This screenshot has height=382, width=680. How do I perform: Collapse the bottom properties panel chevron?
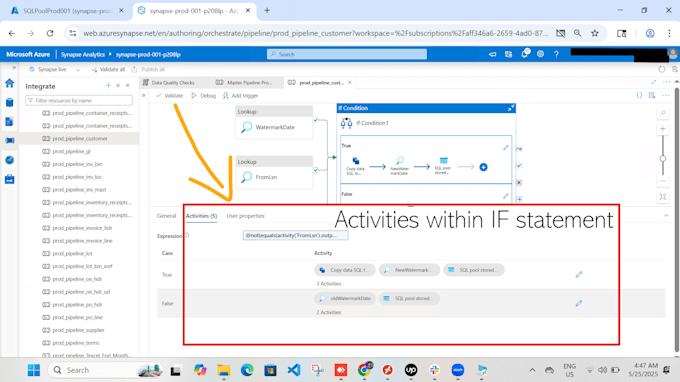click(666, 215)
